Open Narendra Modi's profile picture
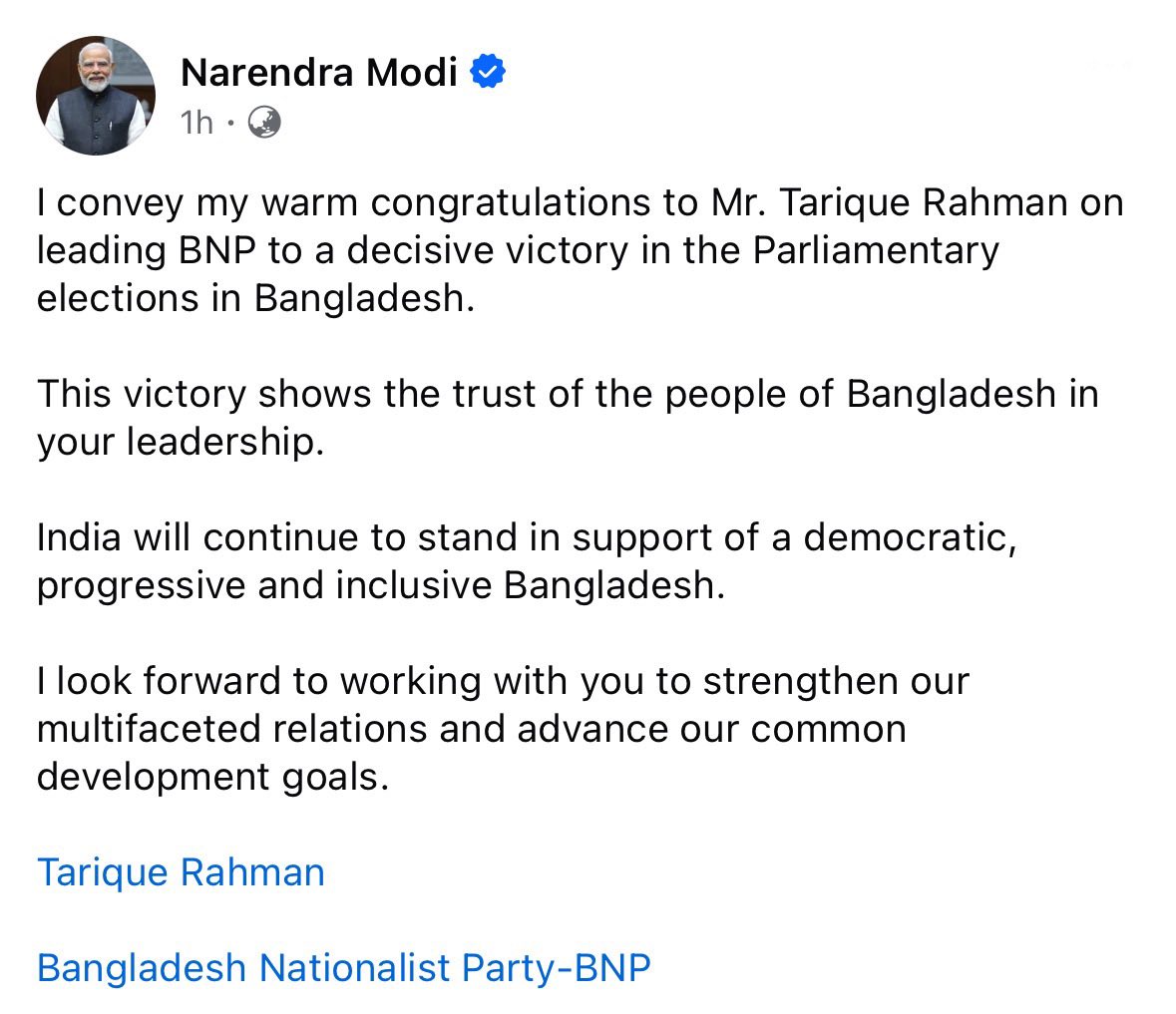The width and height of the screenshot is (1176, 1014). (96, 96)
